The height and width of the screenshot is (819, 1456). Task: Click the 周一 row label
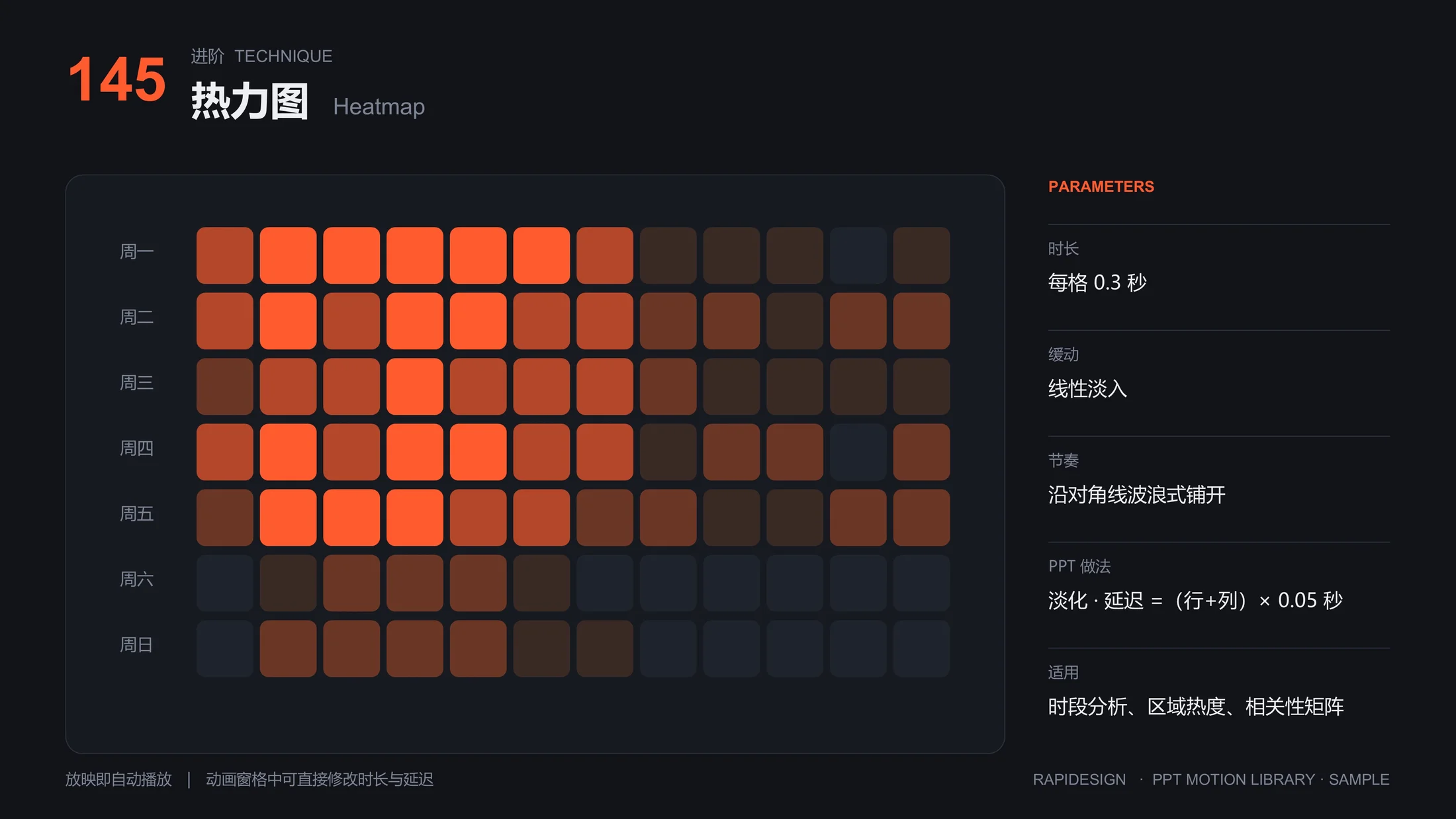pyautogui.click(x=136, y=251)
